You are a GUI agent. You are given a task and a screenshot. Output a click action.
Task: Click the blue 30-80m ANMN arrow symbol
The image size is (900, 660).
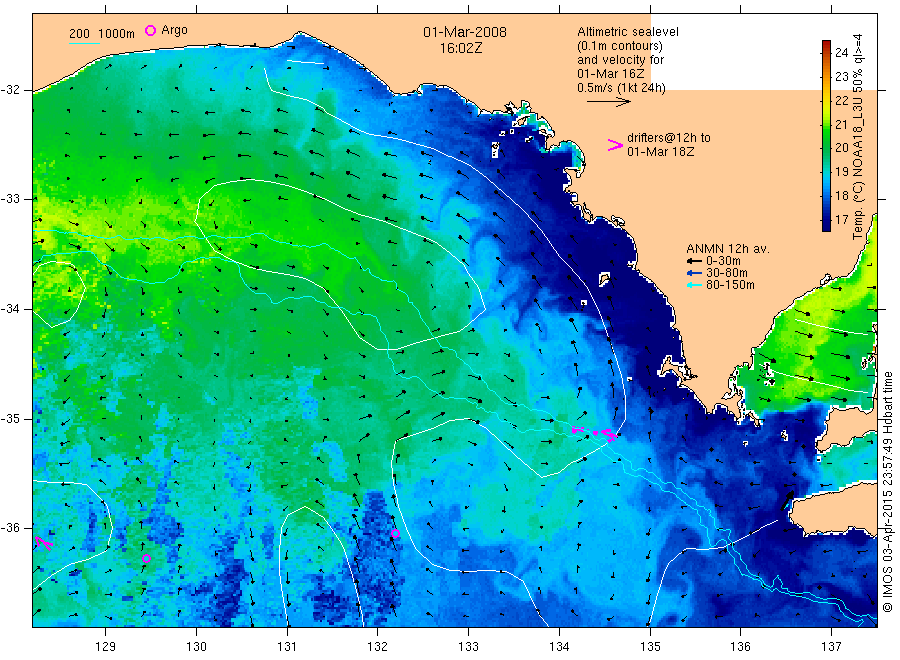(x=695, y=273)
